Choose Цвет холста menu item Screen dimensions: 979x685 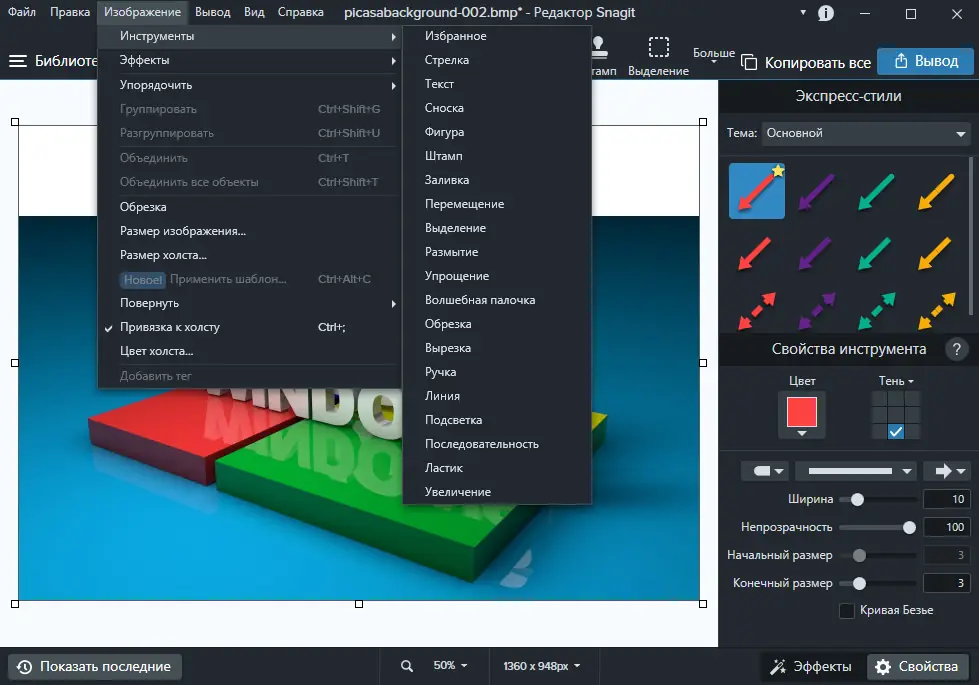coord(248,352)
